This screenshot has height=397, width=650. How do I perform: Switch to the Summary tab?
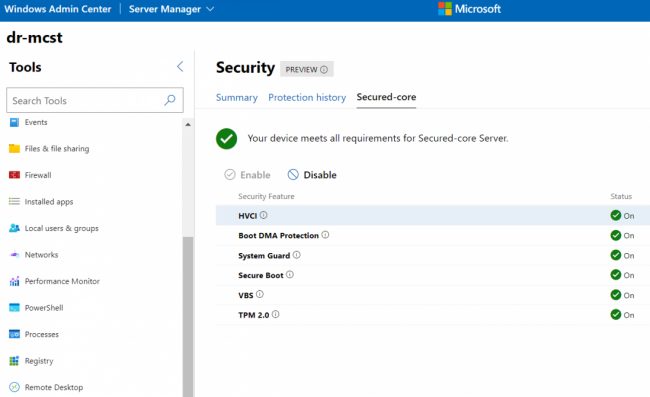237,97
